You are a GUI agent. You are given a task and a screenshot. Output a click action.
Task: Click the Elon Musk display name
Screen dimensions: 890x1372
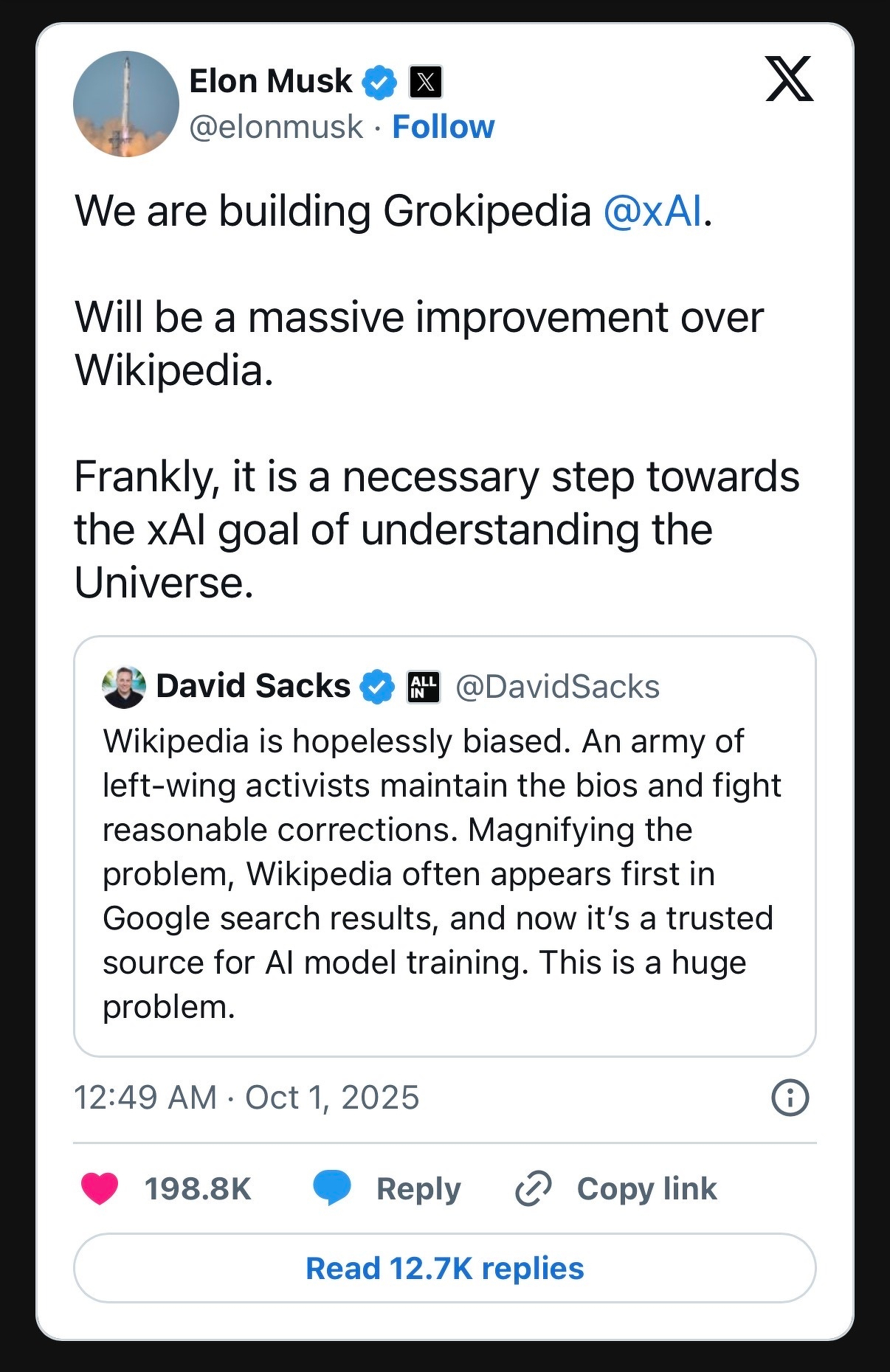[x=271, y=81]
